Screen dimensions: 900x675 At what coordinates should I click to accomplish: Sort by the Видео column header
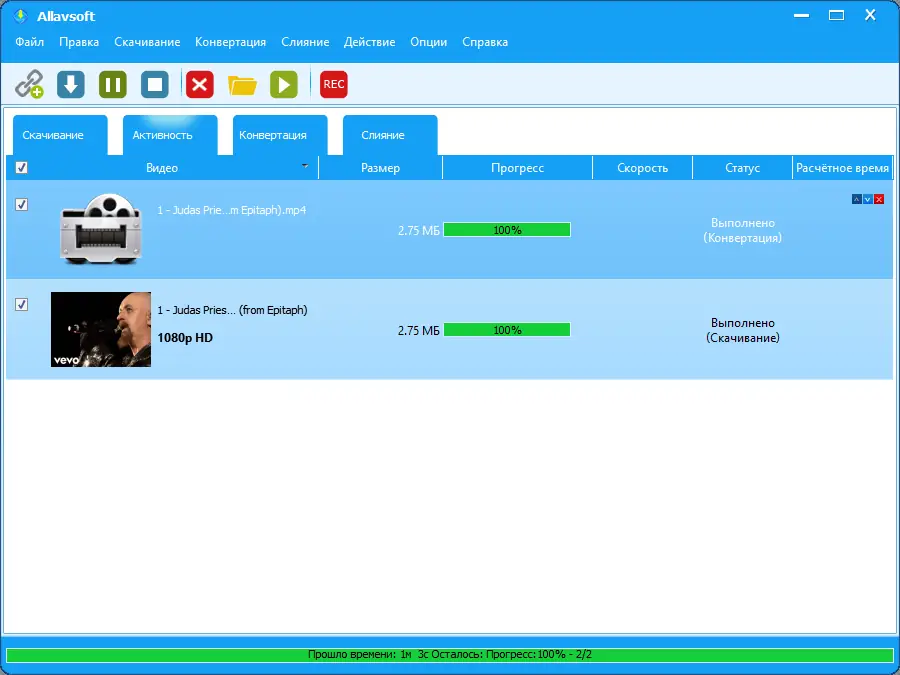(x=162, y=168)
